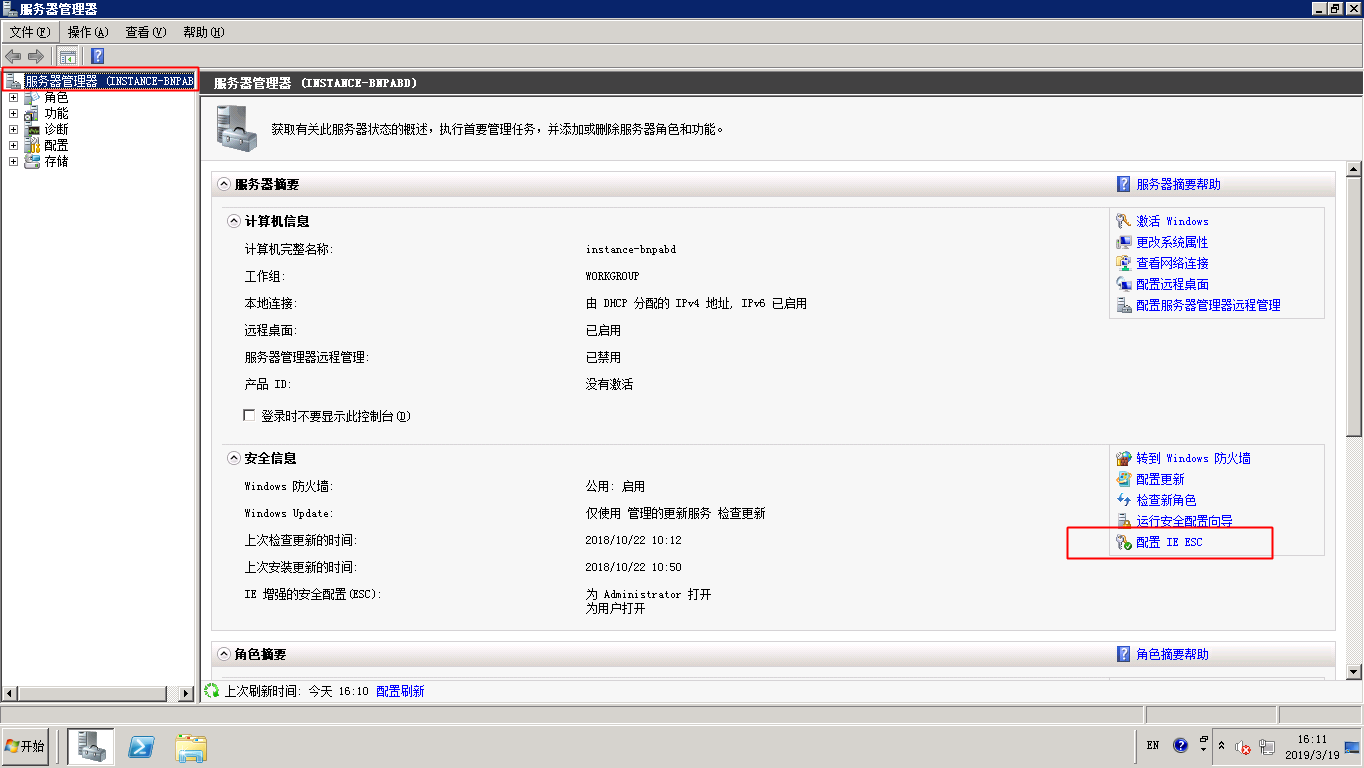
Task: Open the 配置 IE ESC link
Action: tap(1171, 541)
